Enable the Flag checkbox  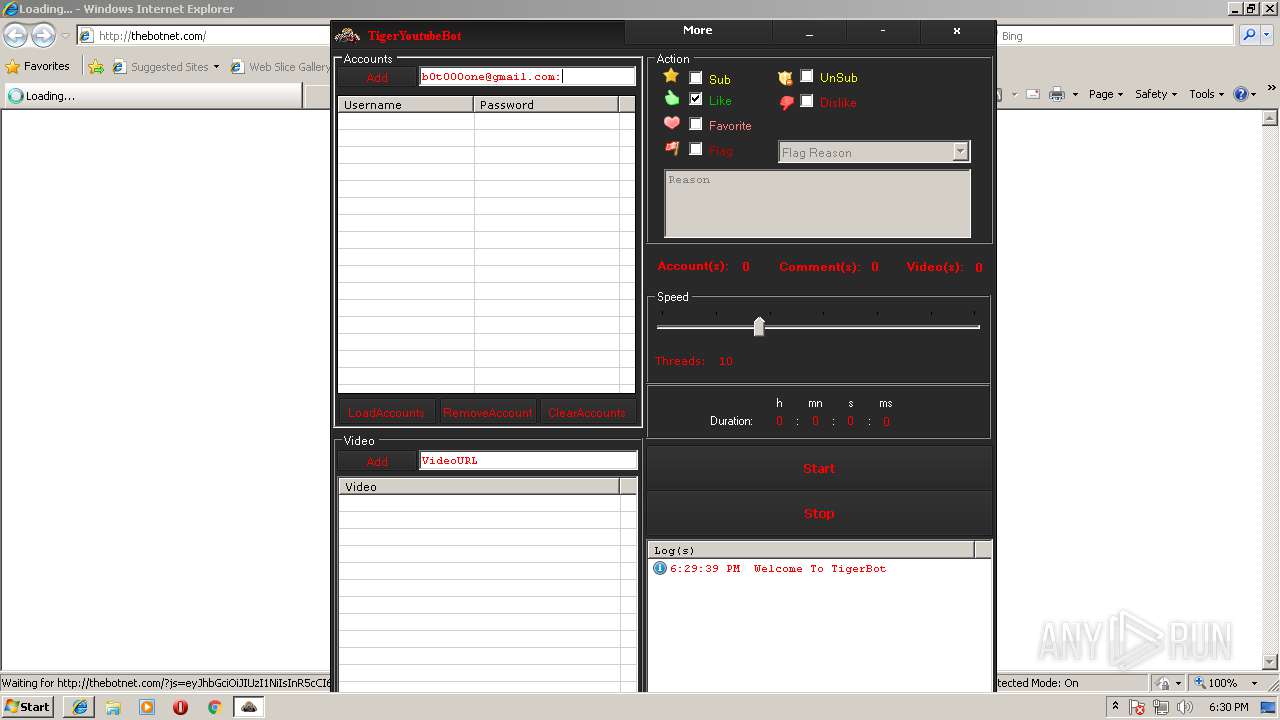[696, 149]
